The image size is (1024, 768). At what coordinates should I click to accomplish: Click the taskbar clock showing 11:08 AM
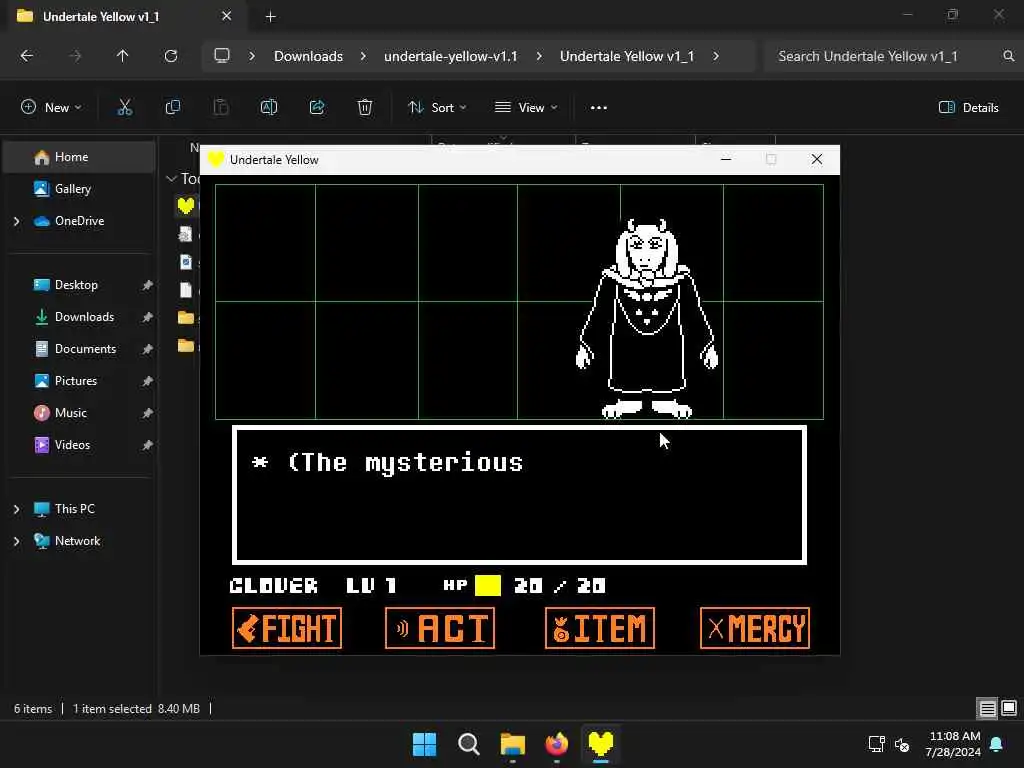[953, 744]
